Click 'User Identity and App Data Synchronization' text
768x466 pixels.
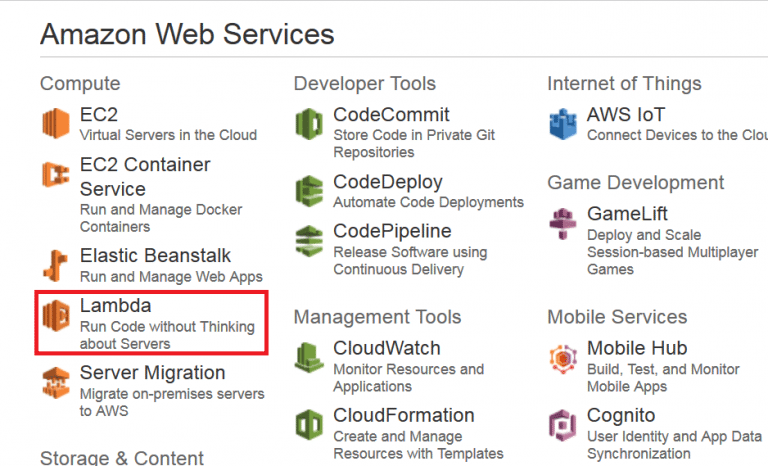pyautogui.click(x=674, y=445)
